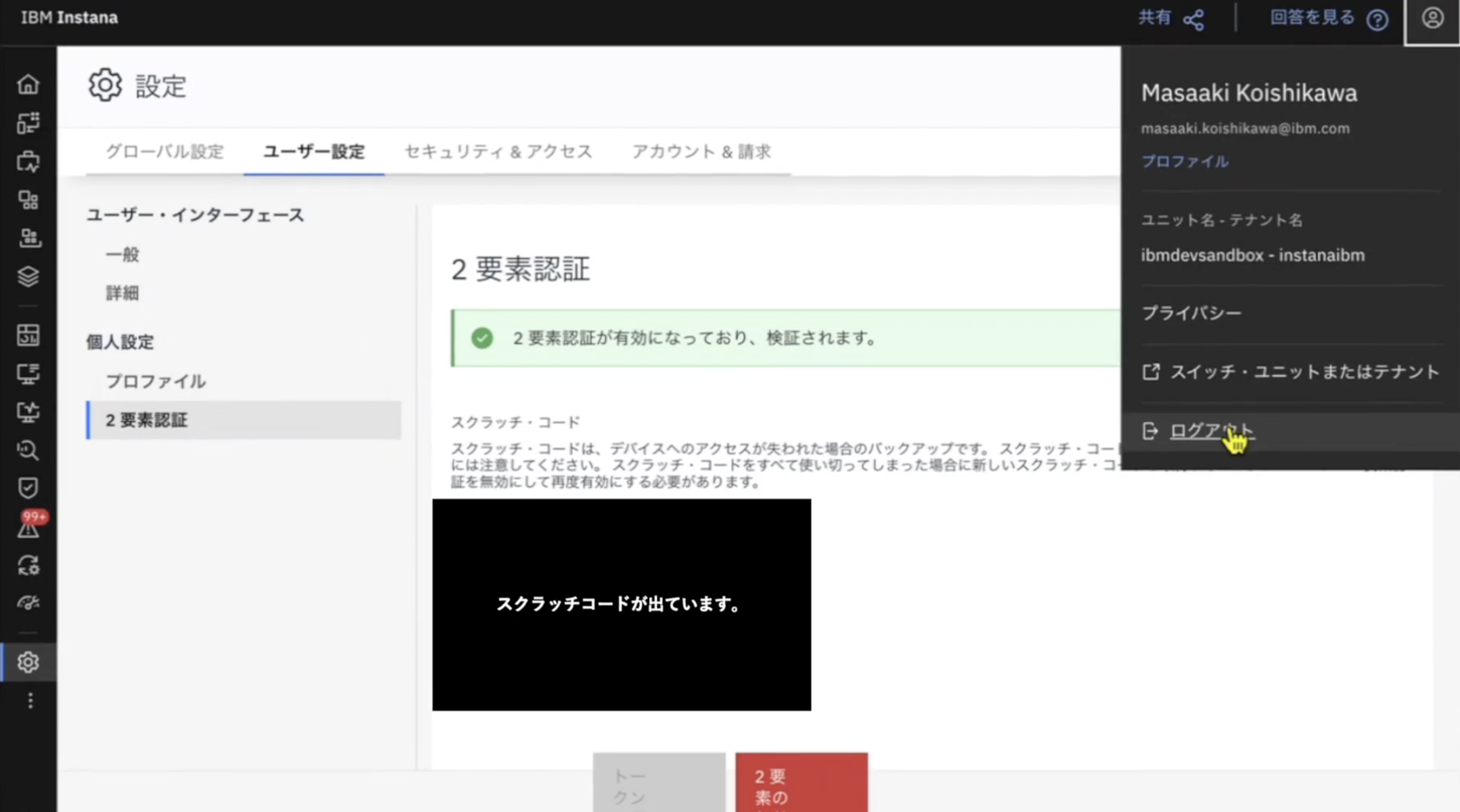The height and width of the screenshot is (812, 1460).
Task: Switch to the グローバル設定 tab
Action: click(x=165, y=152)
